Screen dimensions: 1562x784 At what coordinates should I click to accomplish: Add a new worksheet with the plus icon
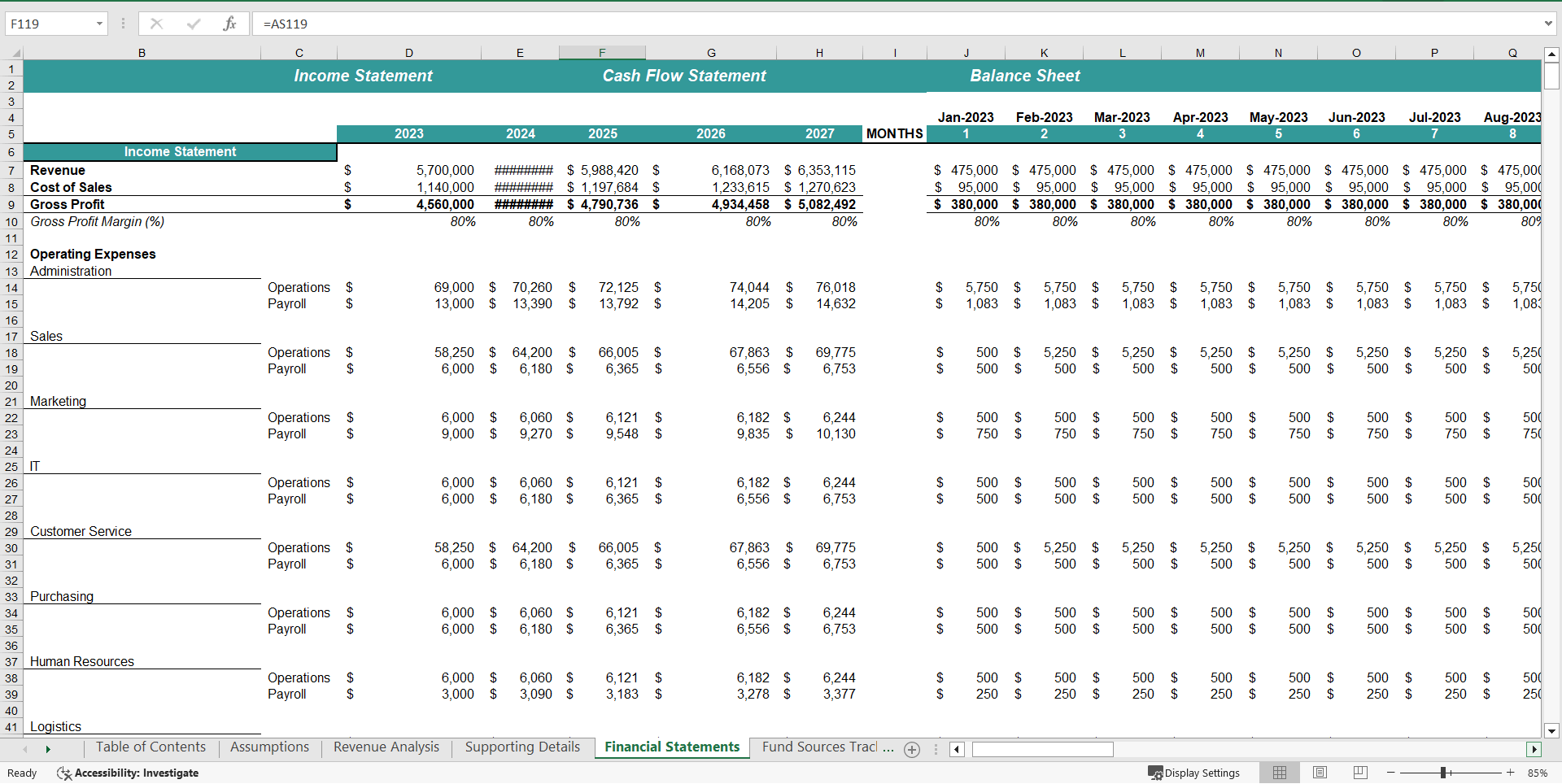(911, 750)
